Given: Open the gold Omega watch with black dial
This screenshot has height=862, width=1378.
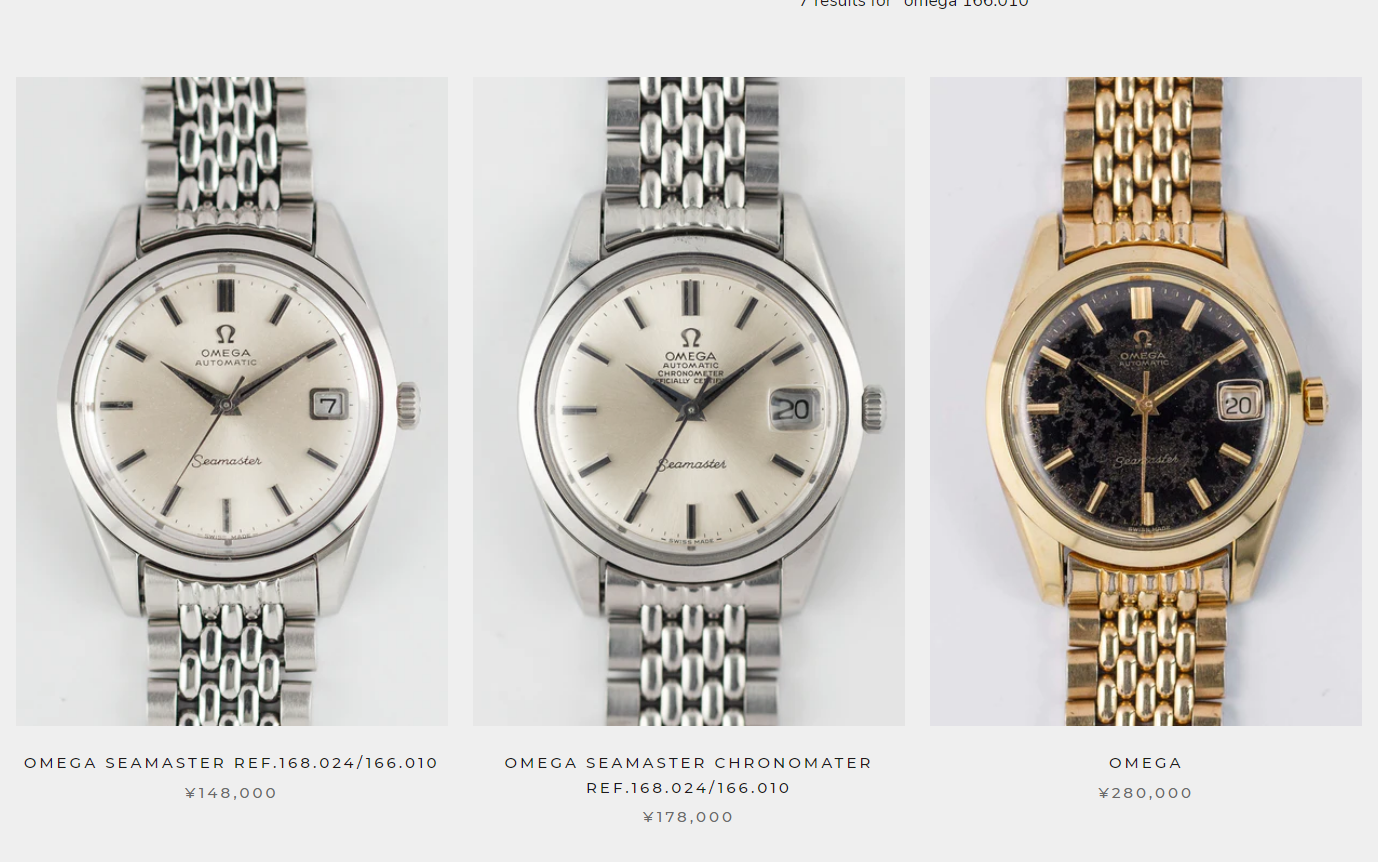Looking at the screenshot, I should (x=1146, y=401).
